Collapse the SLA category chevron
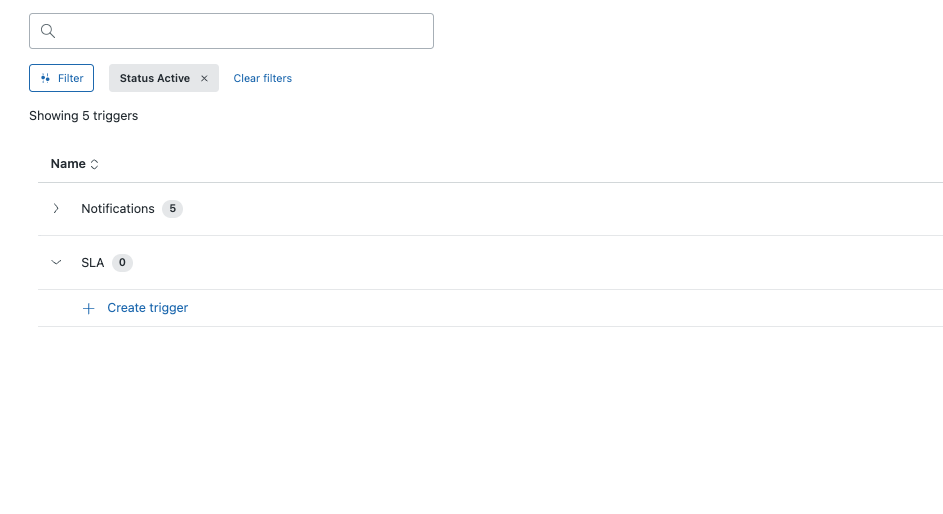The image size is (943, 514). coord(56,263)
